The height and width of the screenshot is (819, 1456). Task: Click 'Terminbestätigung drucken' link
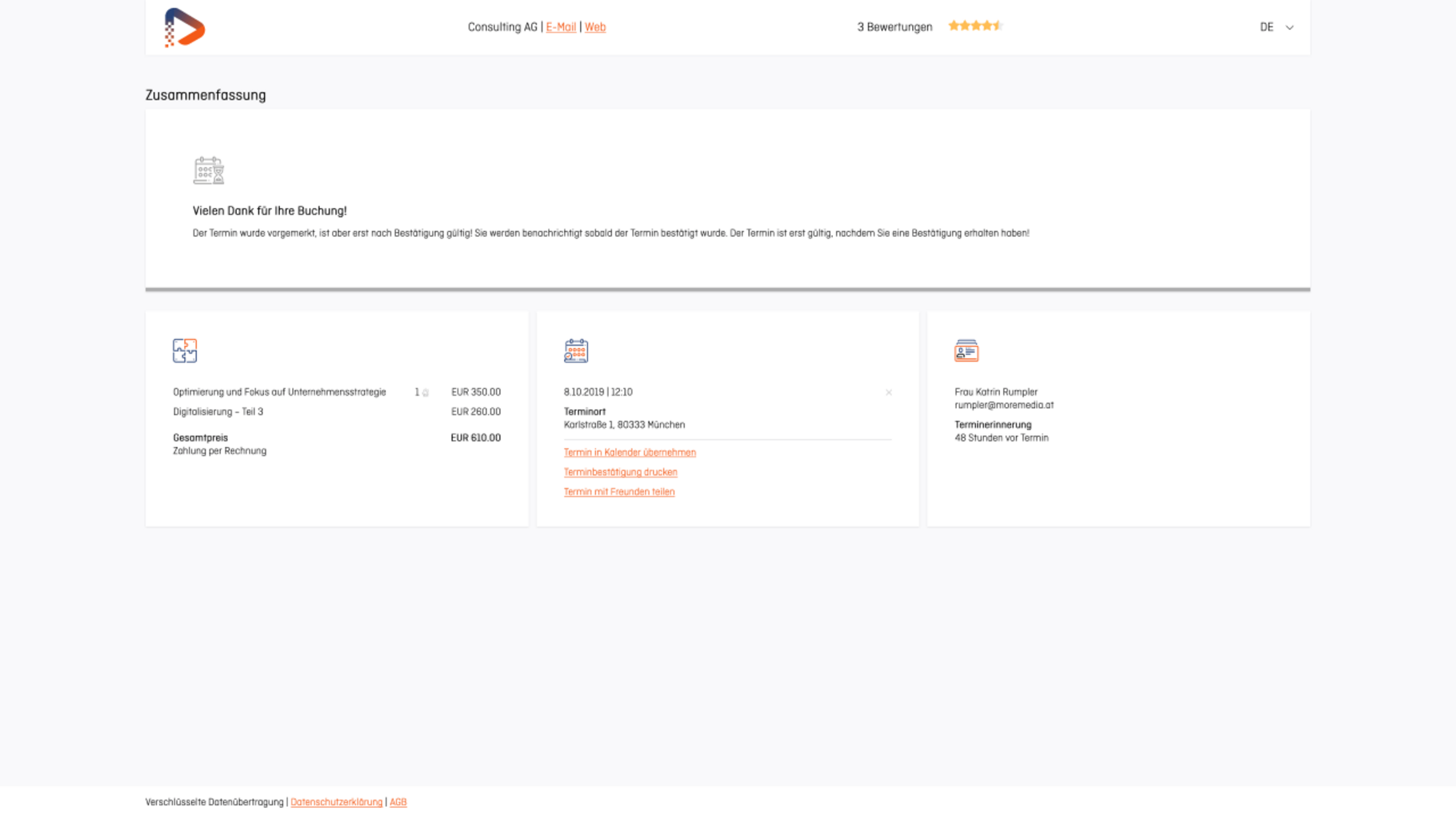coord(620,472)
